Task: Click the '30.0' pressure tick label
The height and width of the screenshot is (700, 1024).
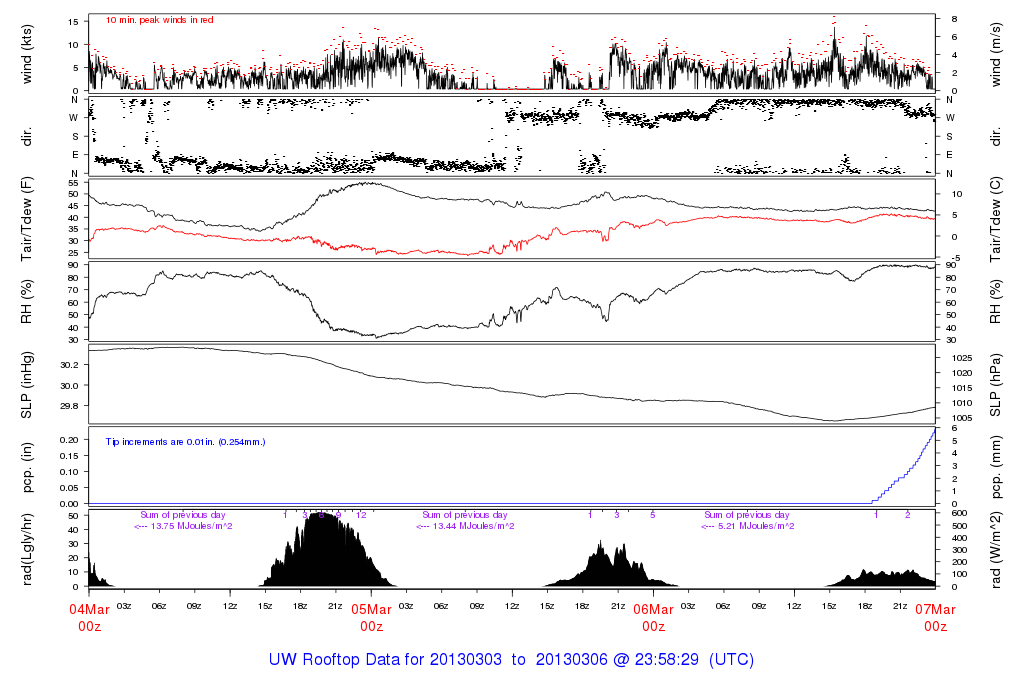Action: (x=69, y=386)
